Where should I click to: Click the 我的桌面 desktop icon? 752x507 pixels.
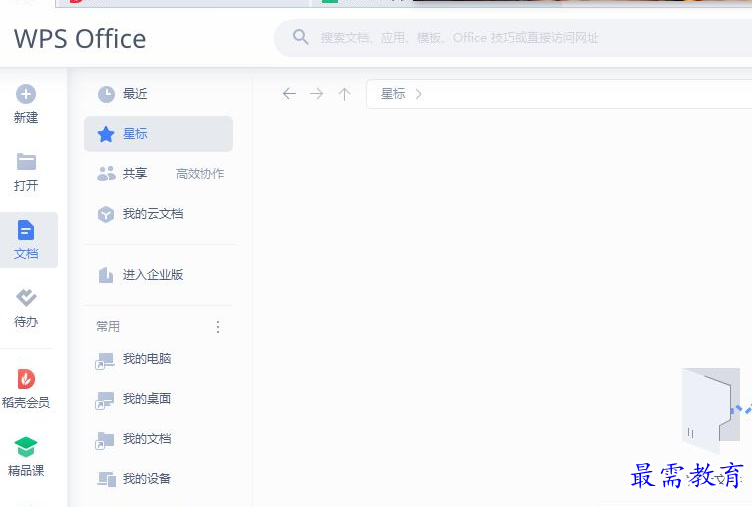tap(105, 400)
